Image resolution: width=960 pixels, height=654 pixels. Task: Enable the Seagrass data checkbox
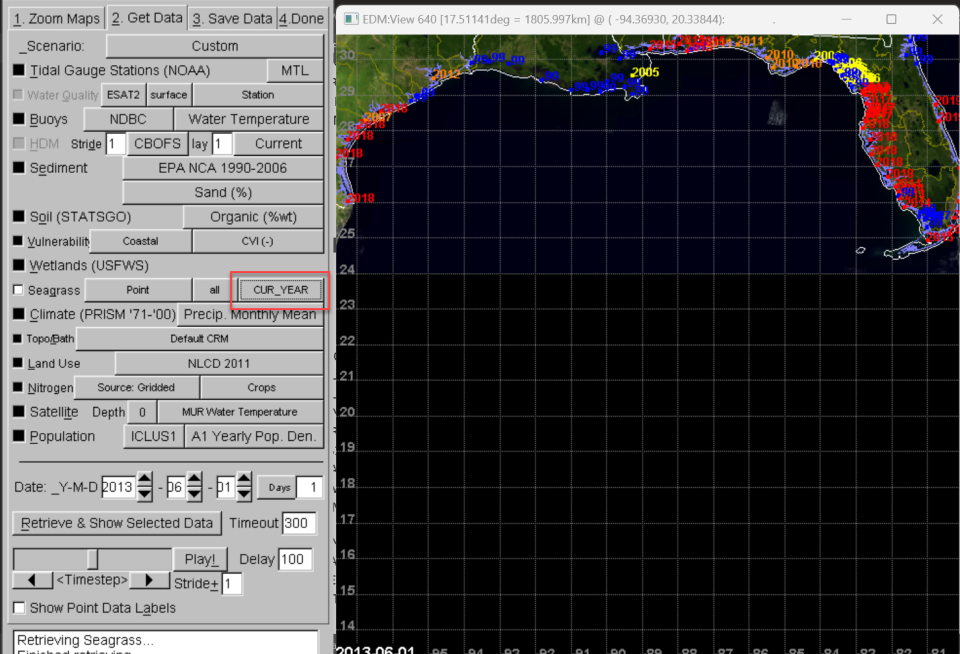[x=19, y=290]
